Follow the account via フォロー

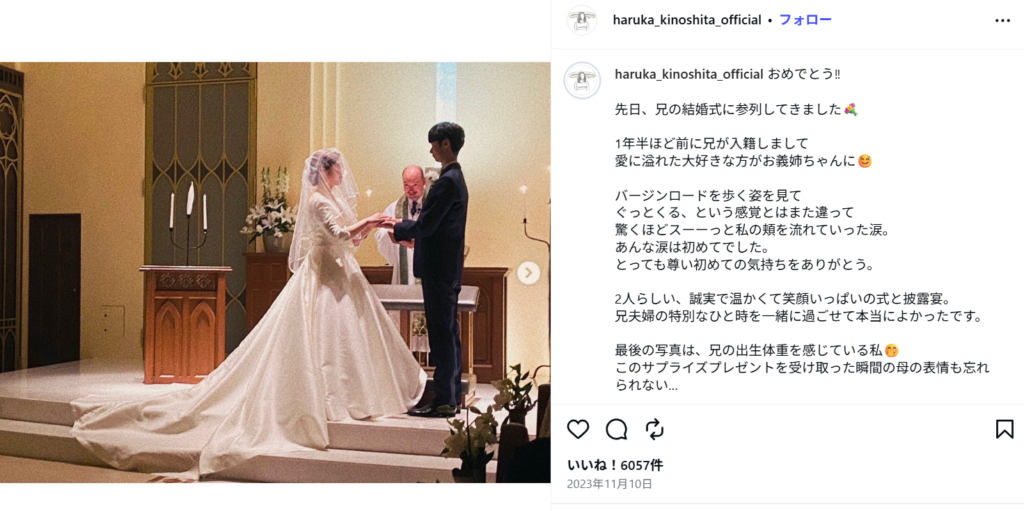click(x=805, y=20)
